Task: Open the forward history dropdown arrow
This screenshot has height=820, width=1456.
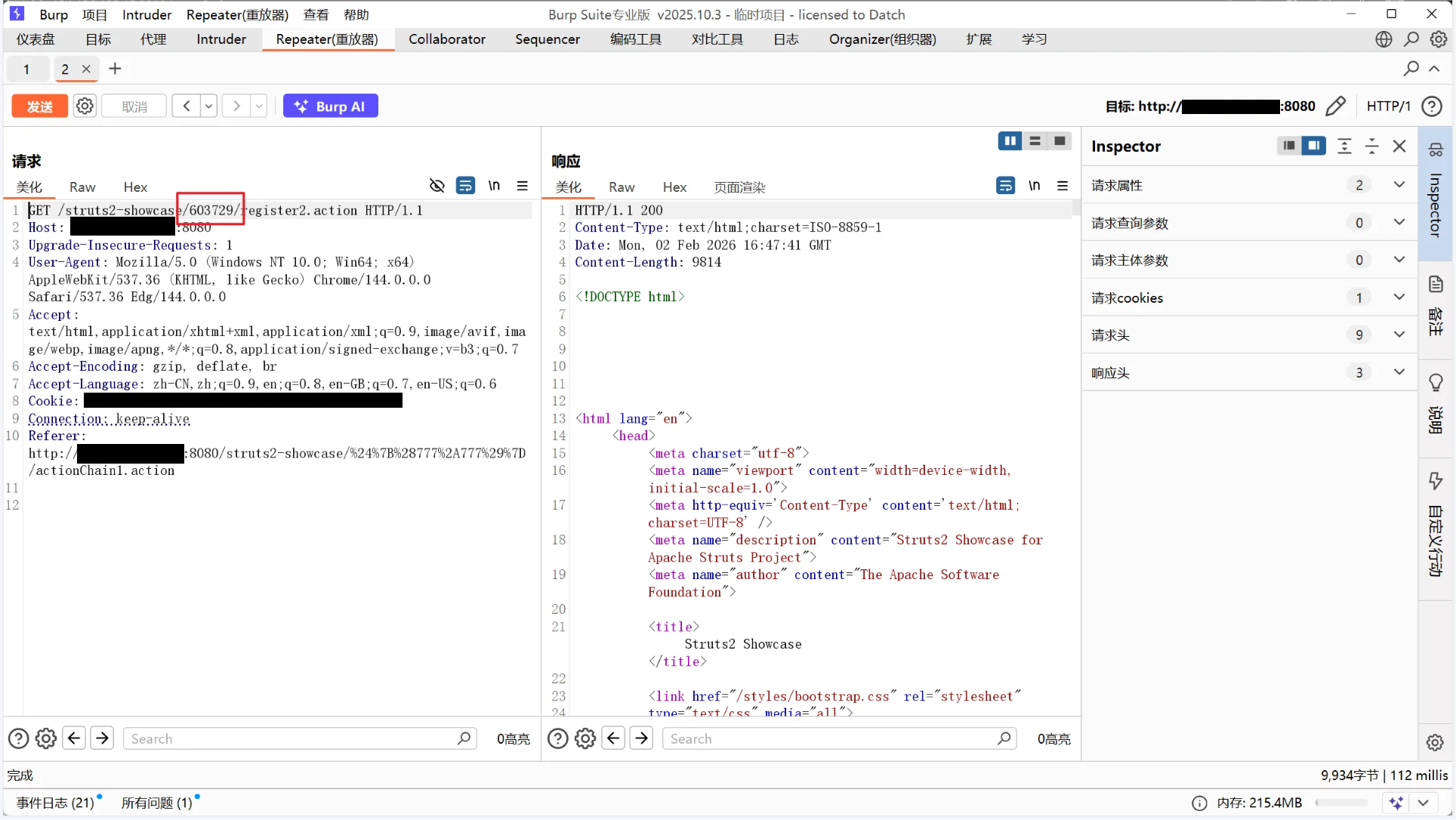Action: [259, 106]
